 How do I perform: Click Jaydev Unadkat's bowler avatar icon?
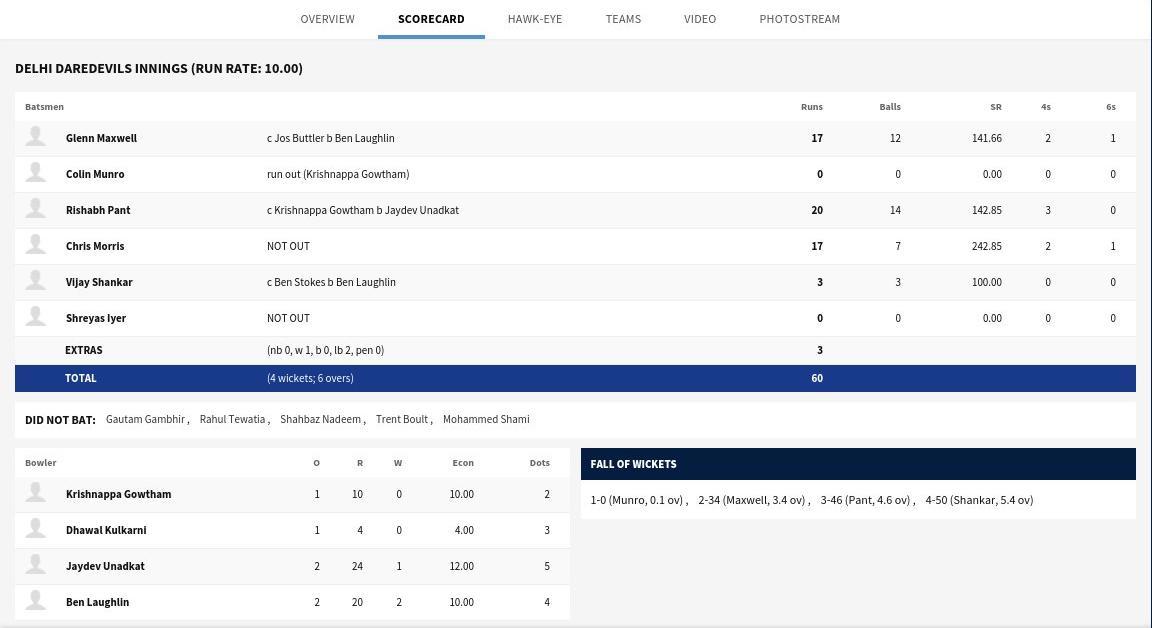click(35, 565)
